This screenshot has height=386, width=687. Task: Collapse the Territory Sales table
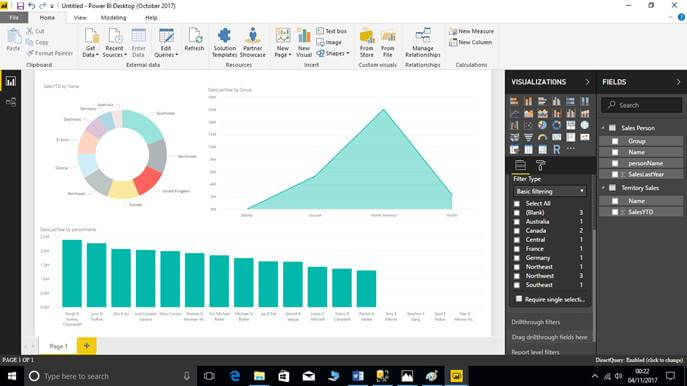click(x=604, y=188)
